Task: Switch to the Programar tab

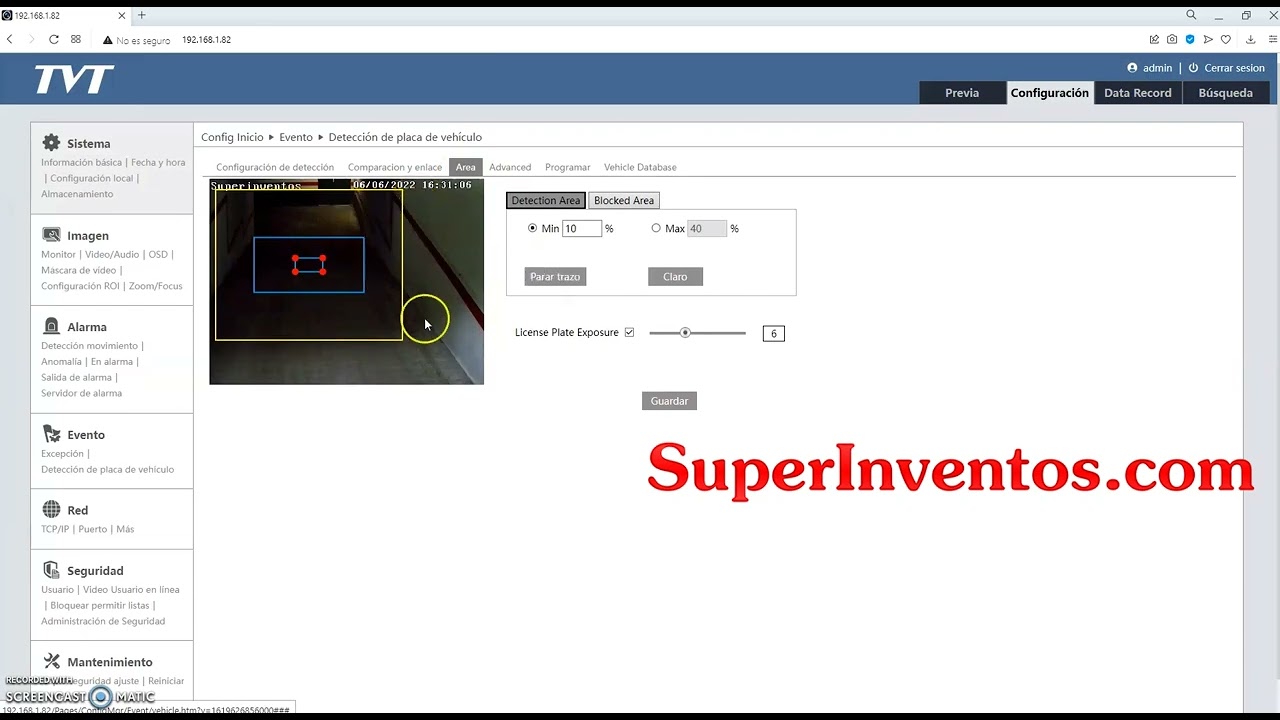Action: [568, 167]
